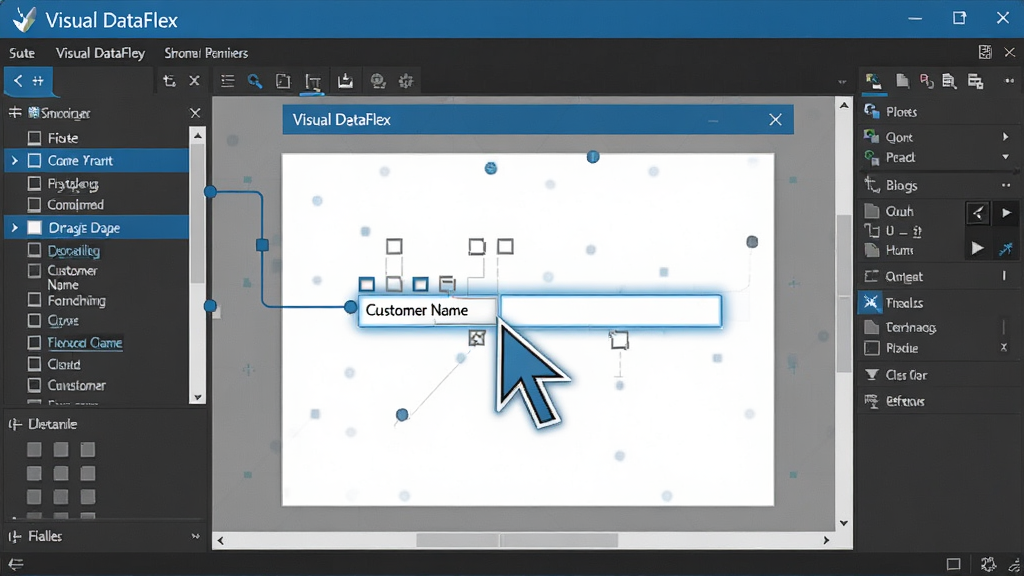This screenshot has width=1024, height=576.
Task: Toggle the Pladie checkbox
Action: point(872,348)
